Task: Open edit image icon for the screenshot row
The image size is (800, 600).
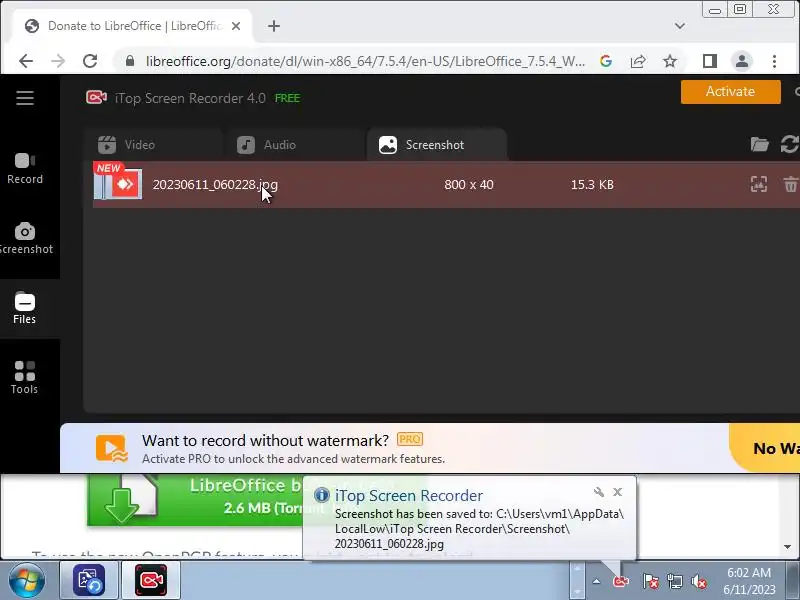Action: [759, 185]
